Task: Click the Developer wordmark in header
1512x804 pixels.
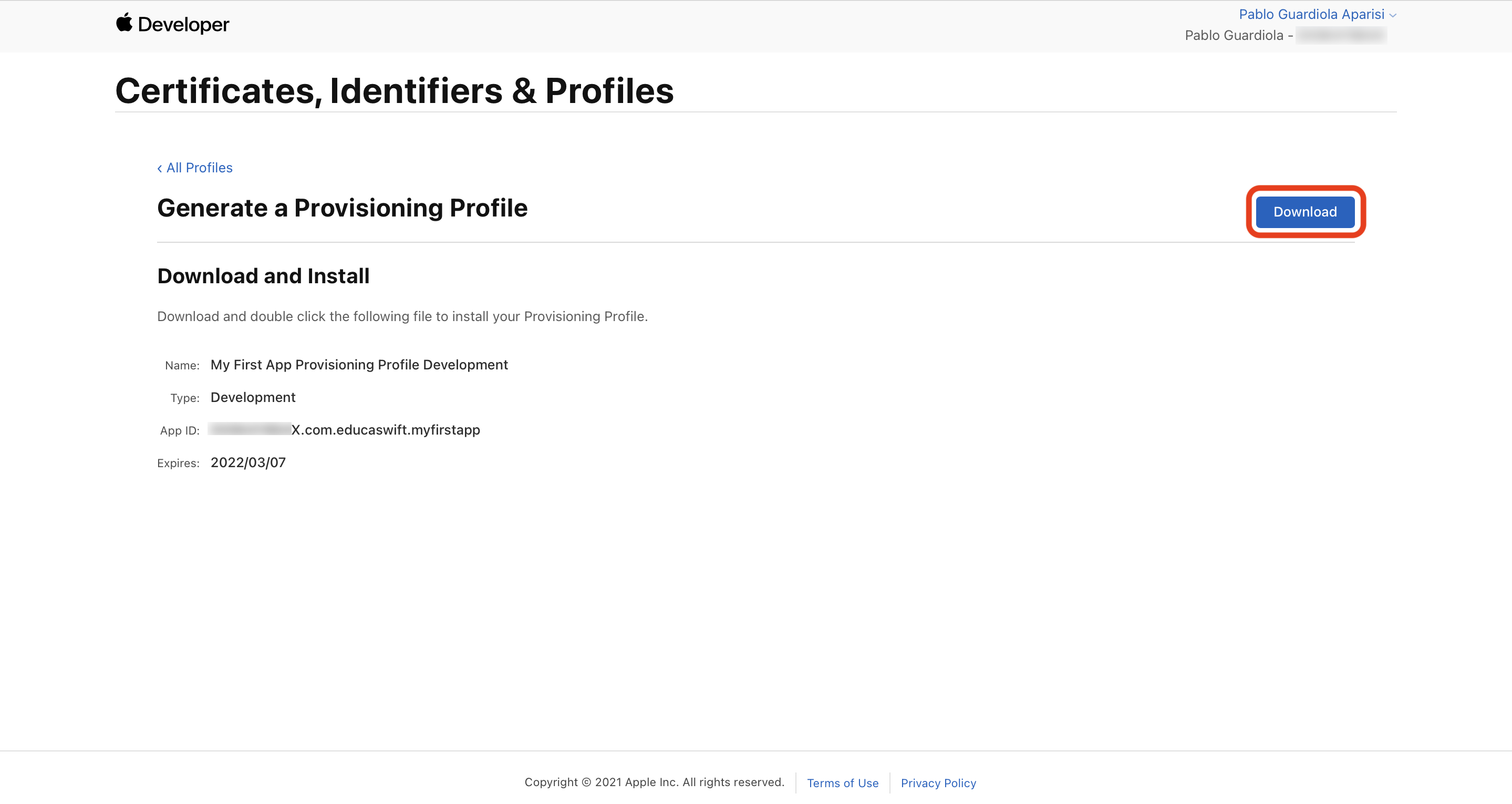Action: coord(183,25)
